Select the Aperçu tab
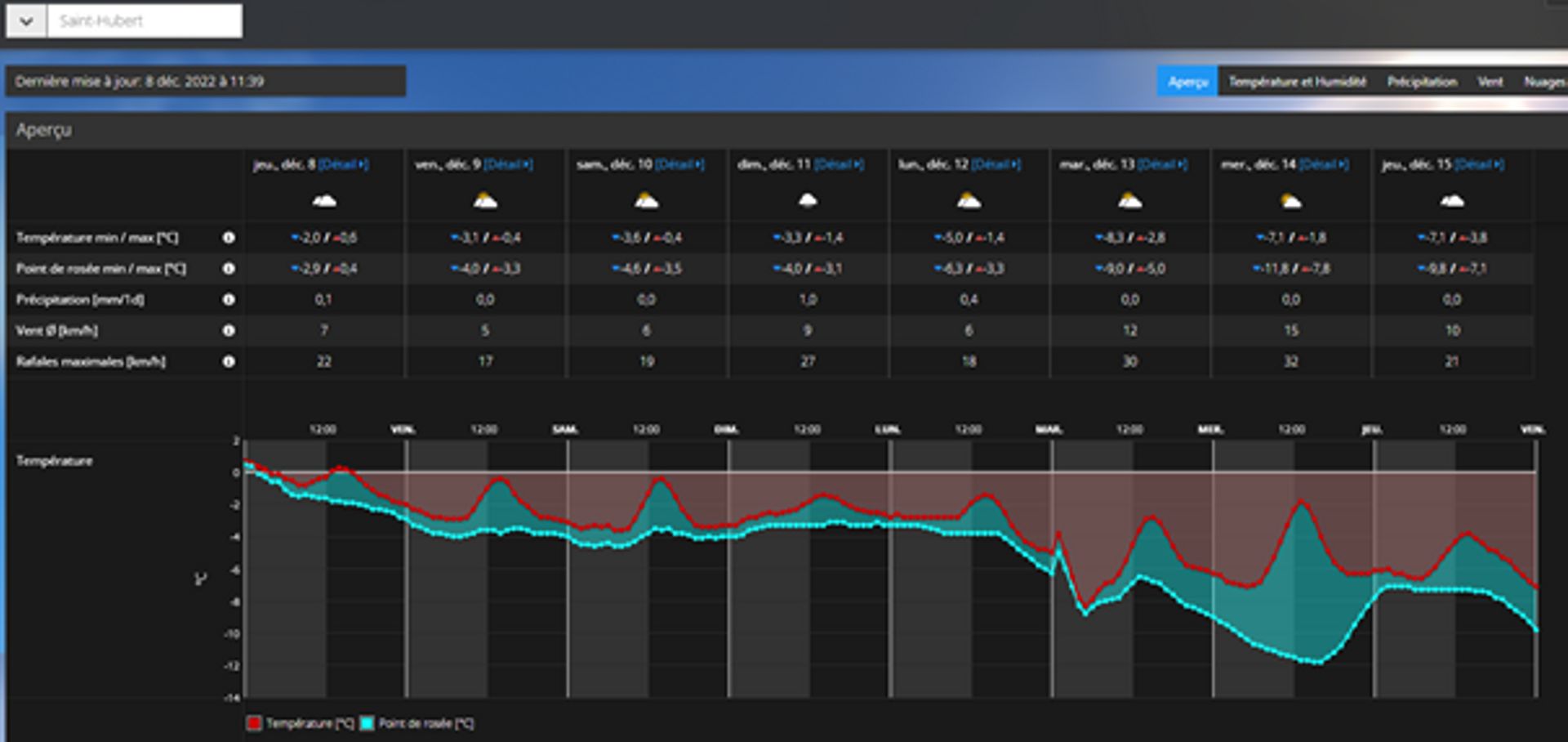The image size is (1568, 742). [1187, 81]
